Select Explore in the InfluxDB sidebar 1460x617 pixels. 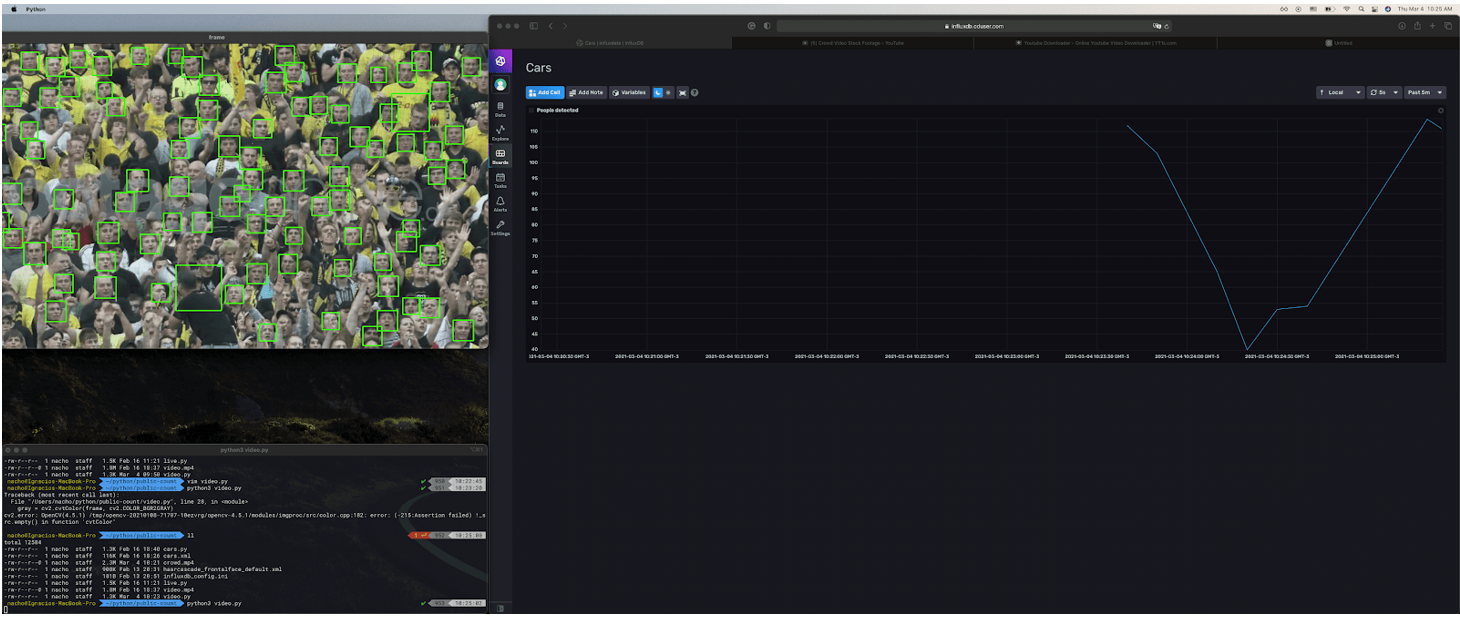pyautogui.click(x=500, y=133)
